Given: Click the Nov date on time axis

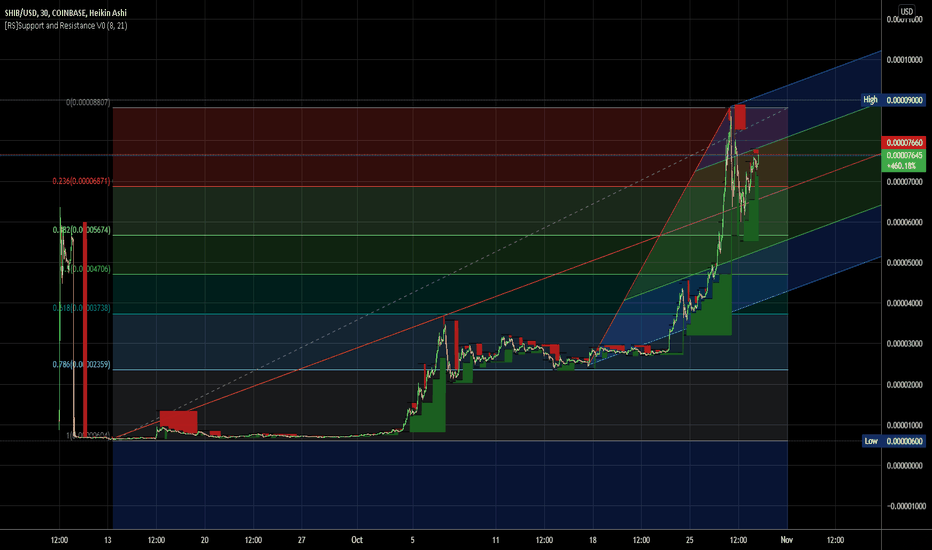Looking at the screenshot, I should (786, 540).
